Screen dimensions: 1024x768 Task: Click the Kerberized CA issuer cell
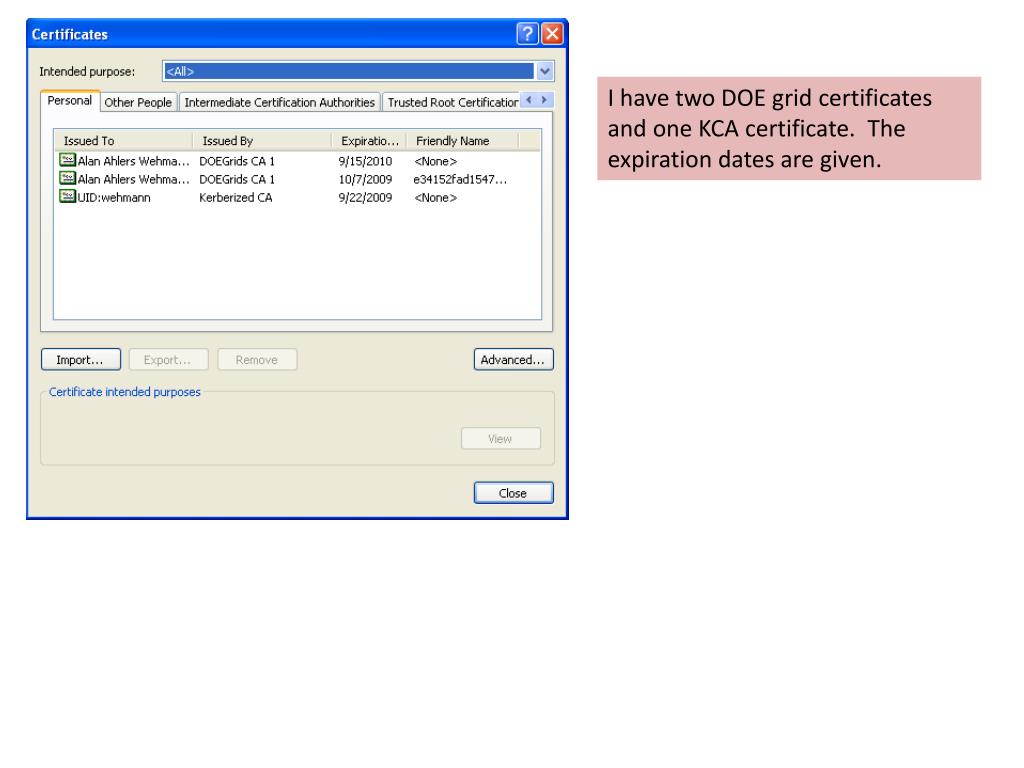tap(236, 198)
